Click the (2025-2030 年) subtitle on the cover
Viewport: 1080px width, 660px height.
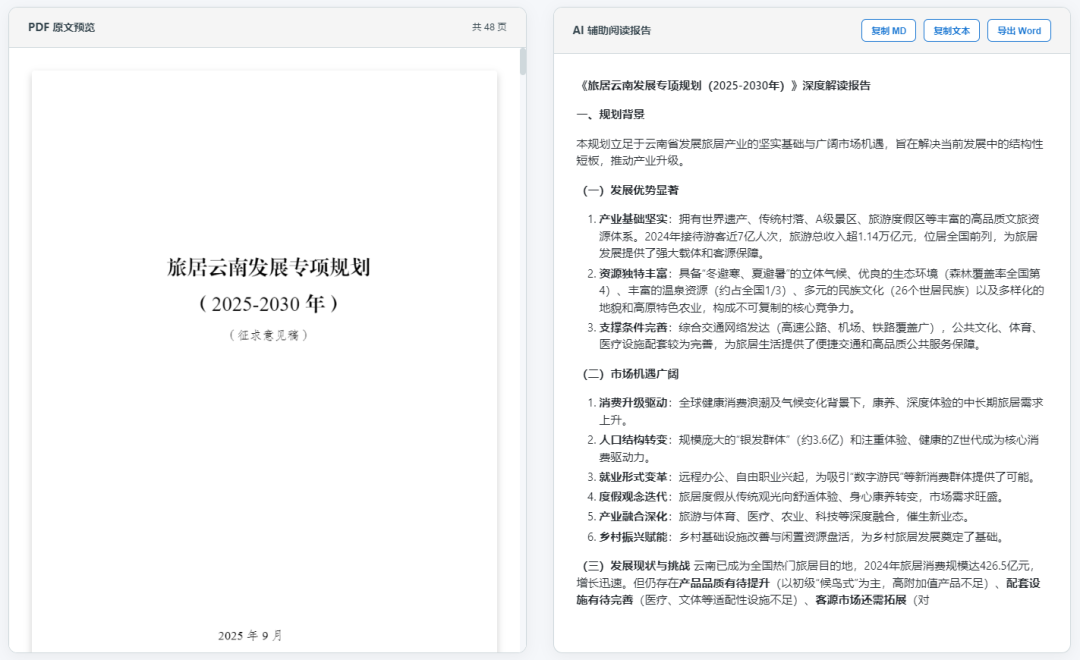click(268, 302)
